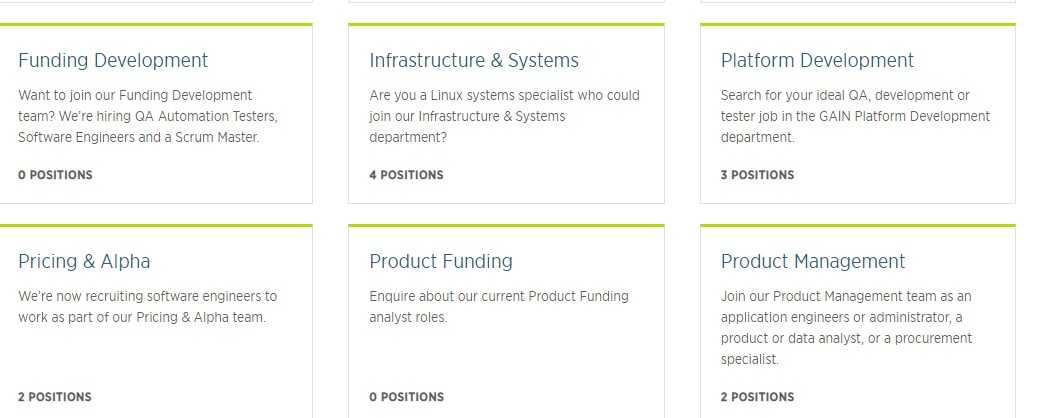Open the 2 Positions label for Pricing & Alpha
Screen dimensions: 1041x418
coord(55,397)
